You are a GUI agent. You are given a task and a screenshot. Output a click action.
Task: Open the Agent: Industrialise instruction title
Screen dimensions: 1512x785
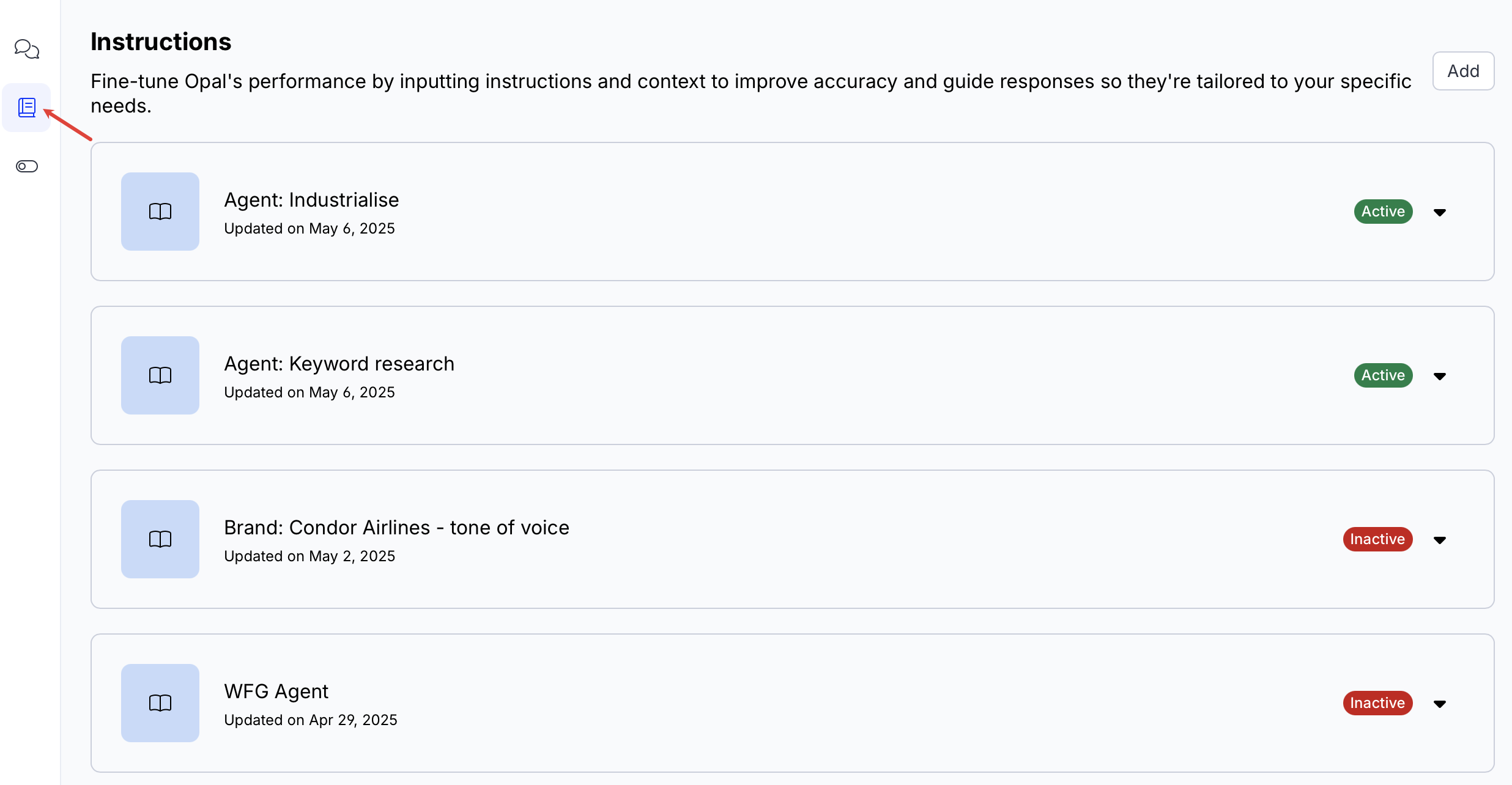point(311,200)
